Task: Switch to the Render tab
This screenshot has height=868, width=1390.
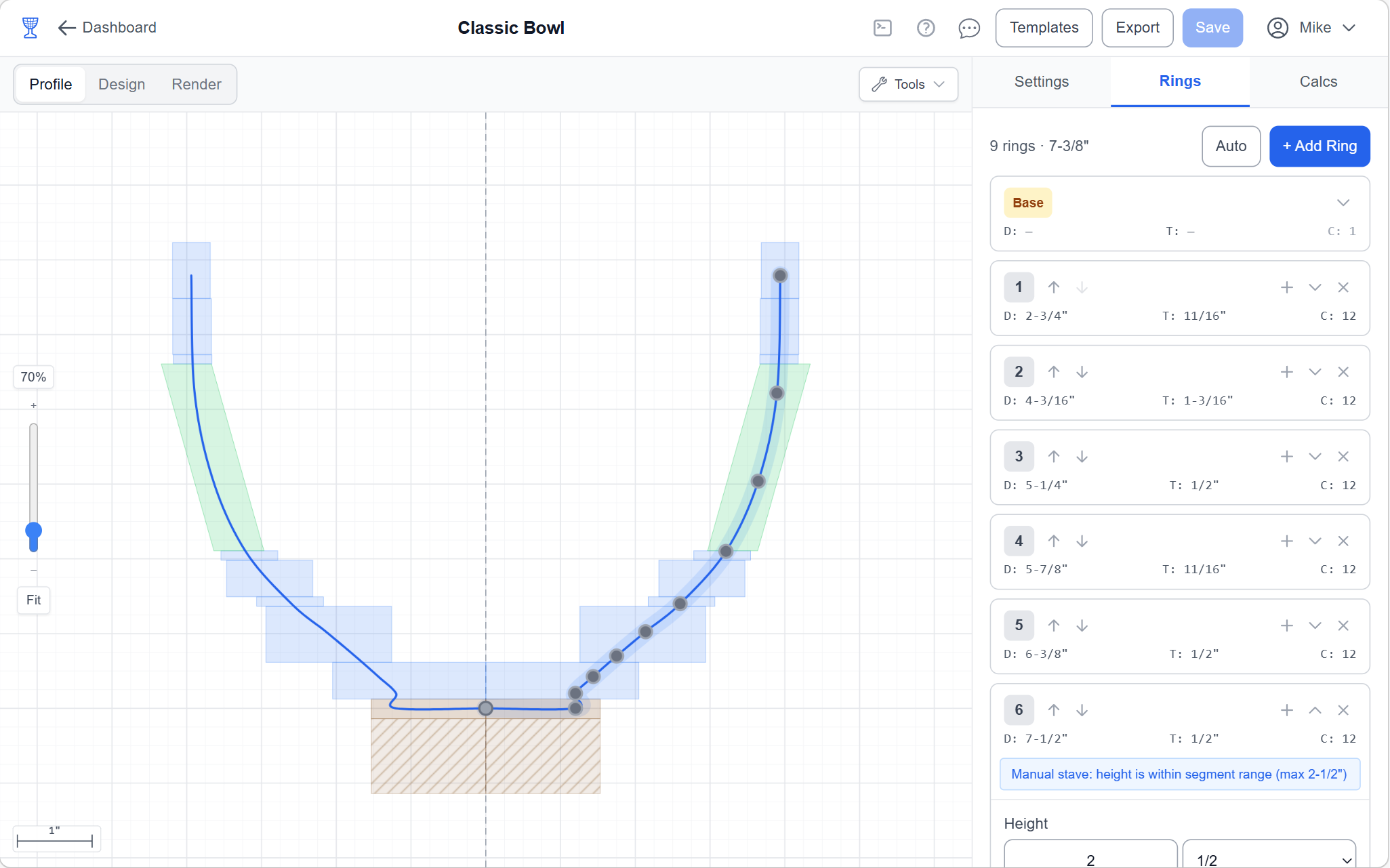Action: coord(196,84)
